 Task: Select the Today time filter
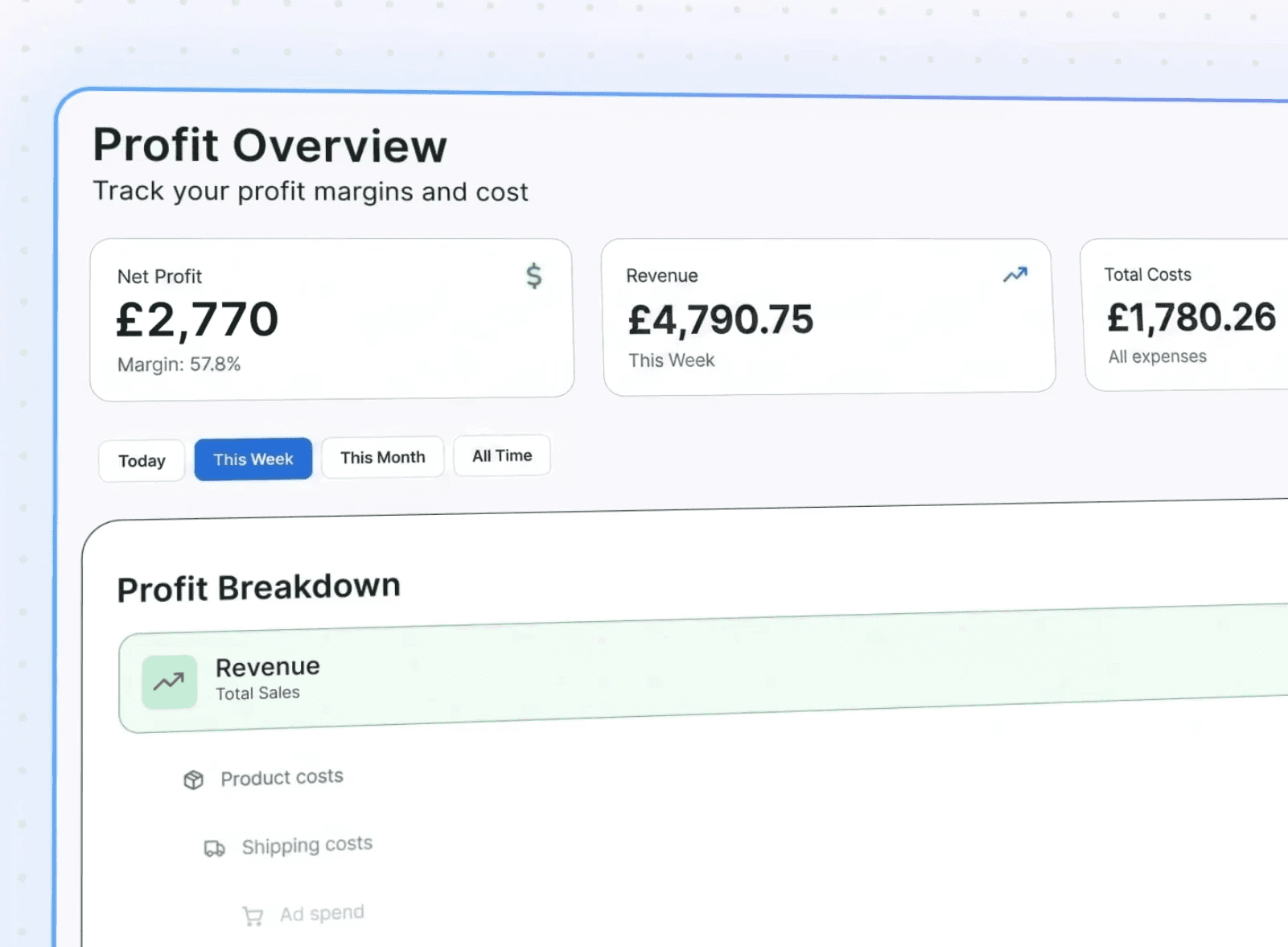(x=141, y=460)
